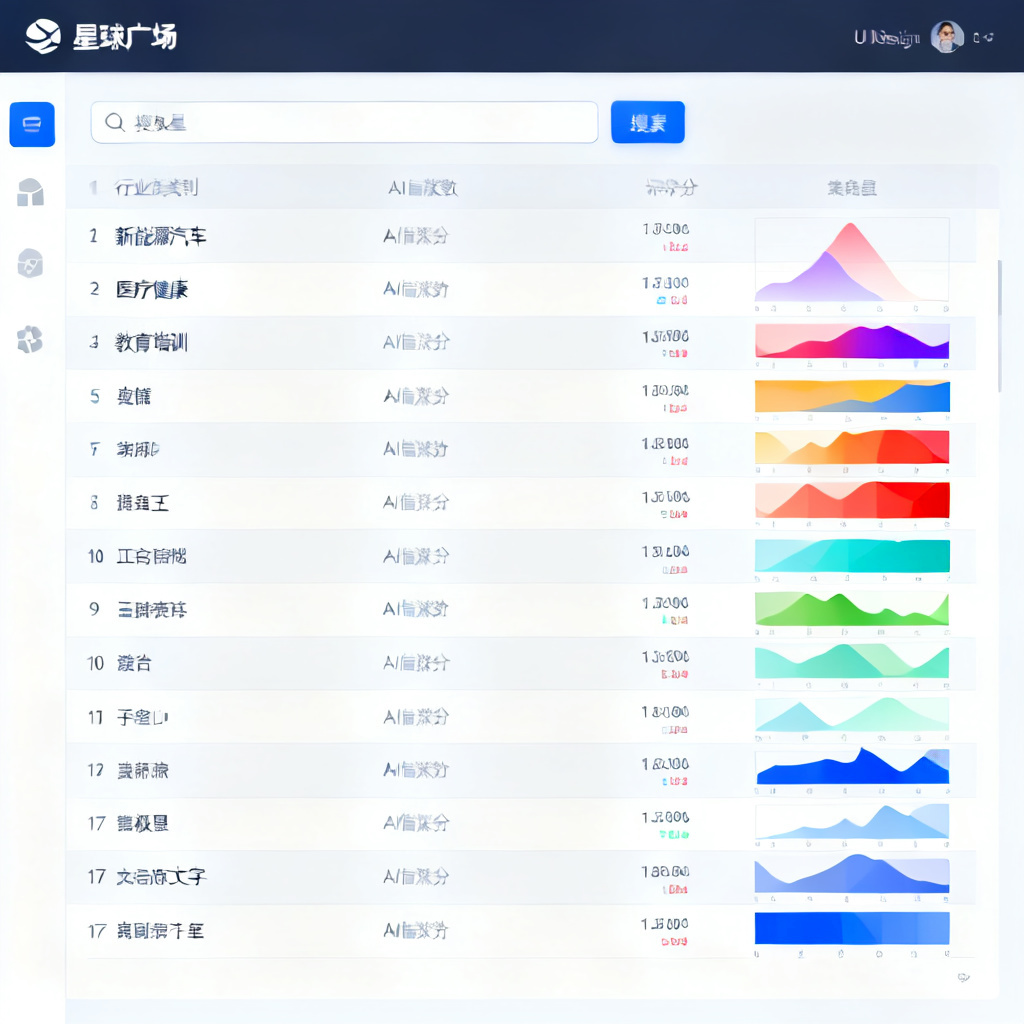This screenshot has width=1024, height=1024.
Task: Click the AI column header
Action: 423,188
